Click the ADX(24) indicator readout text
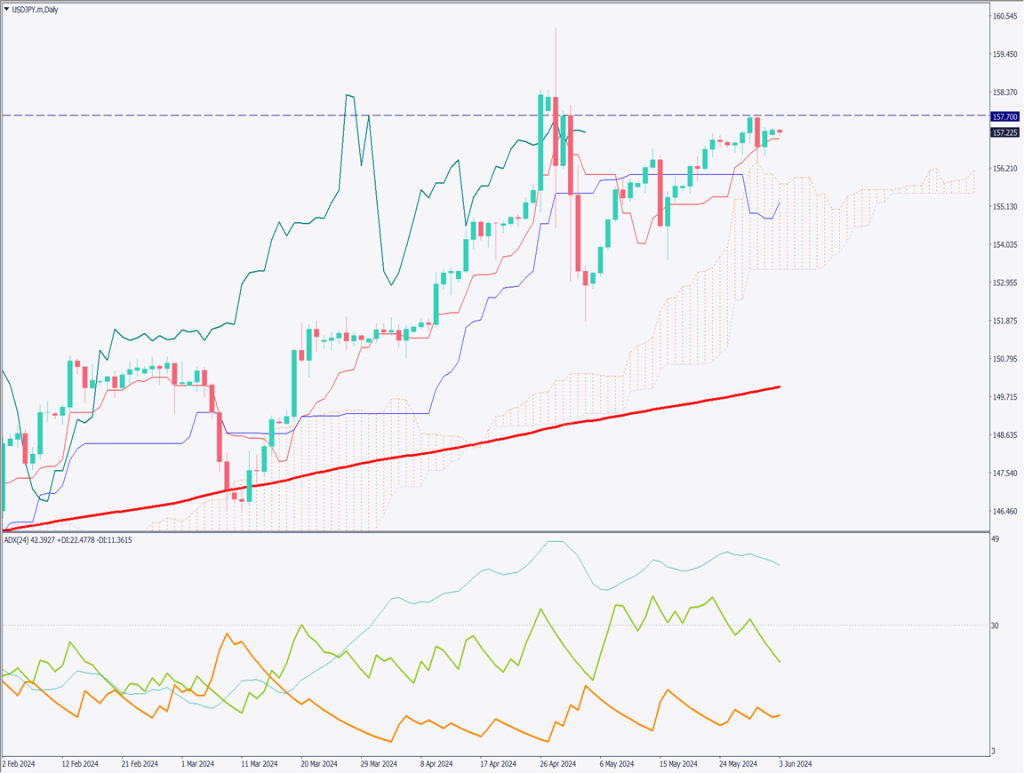1024x773 pixels. [66, 540]
